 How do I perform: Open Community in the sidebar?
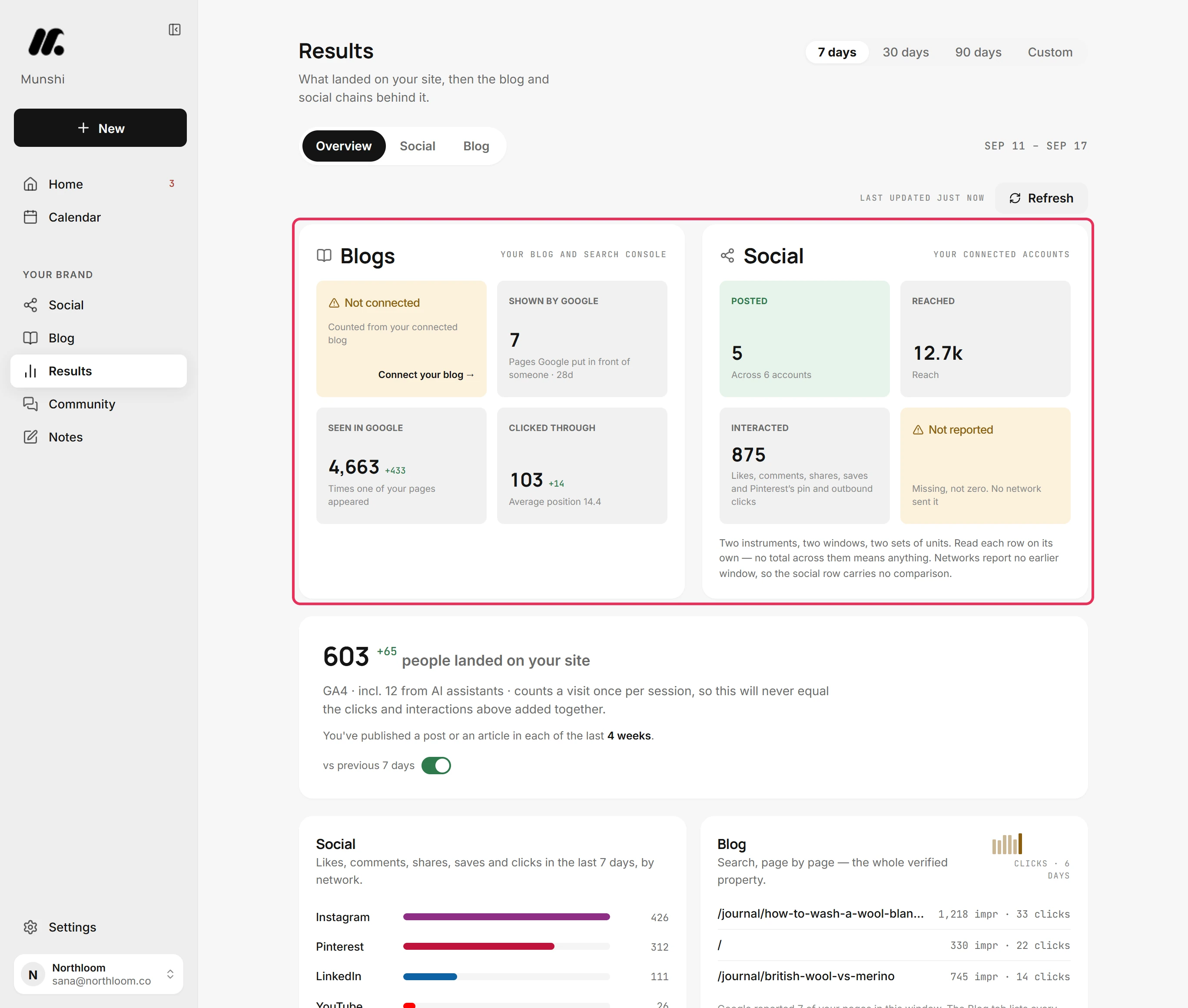[98, 404]
